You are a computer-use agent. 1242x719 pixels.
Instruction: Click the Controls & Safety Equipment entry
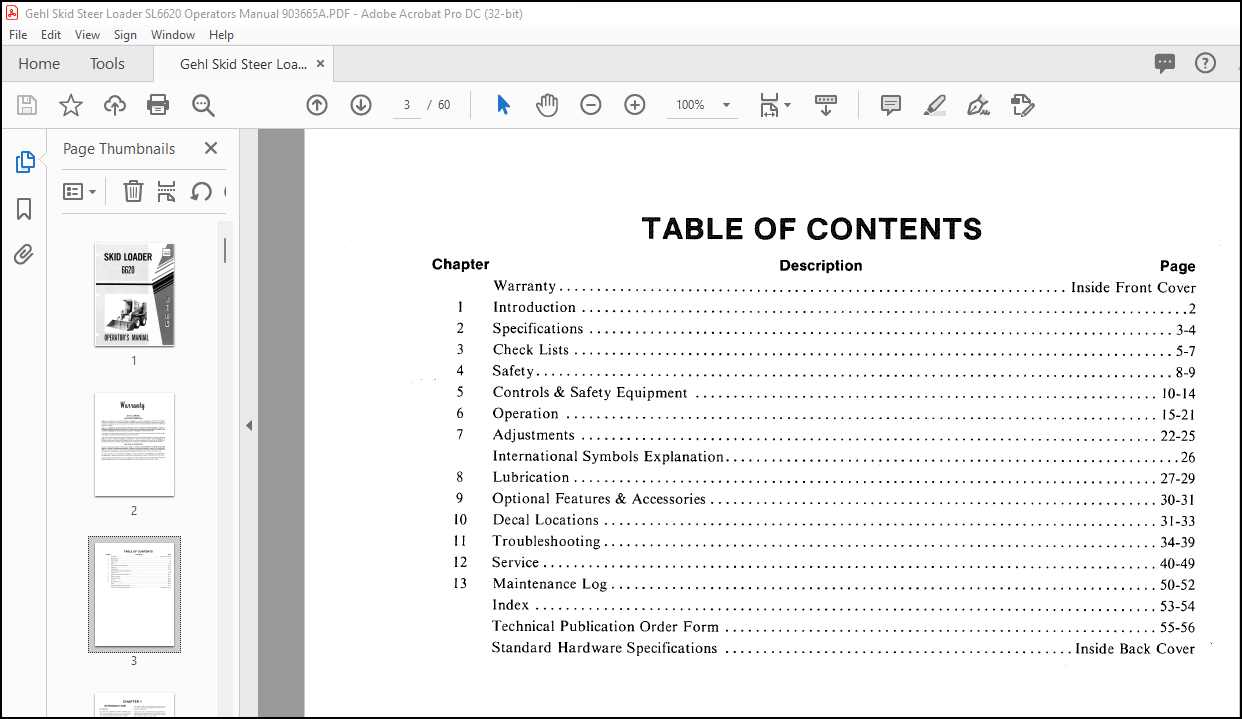coord(590,393)
